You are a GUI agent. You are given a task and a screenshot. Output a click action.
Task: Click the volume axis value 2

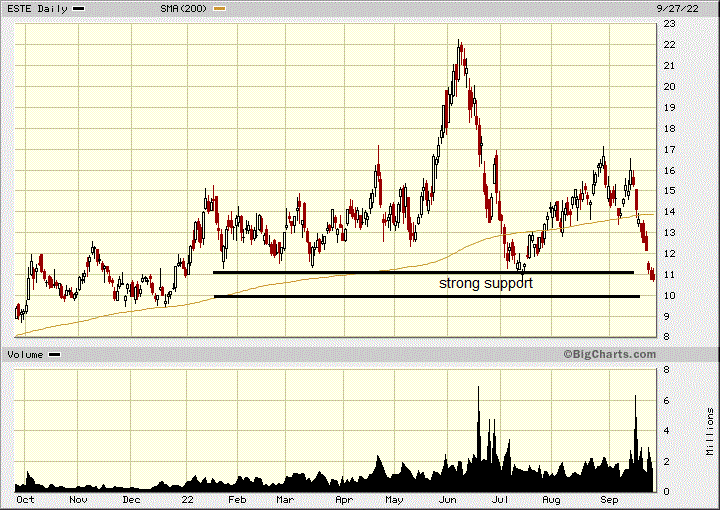[667, 461]
